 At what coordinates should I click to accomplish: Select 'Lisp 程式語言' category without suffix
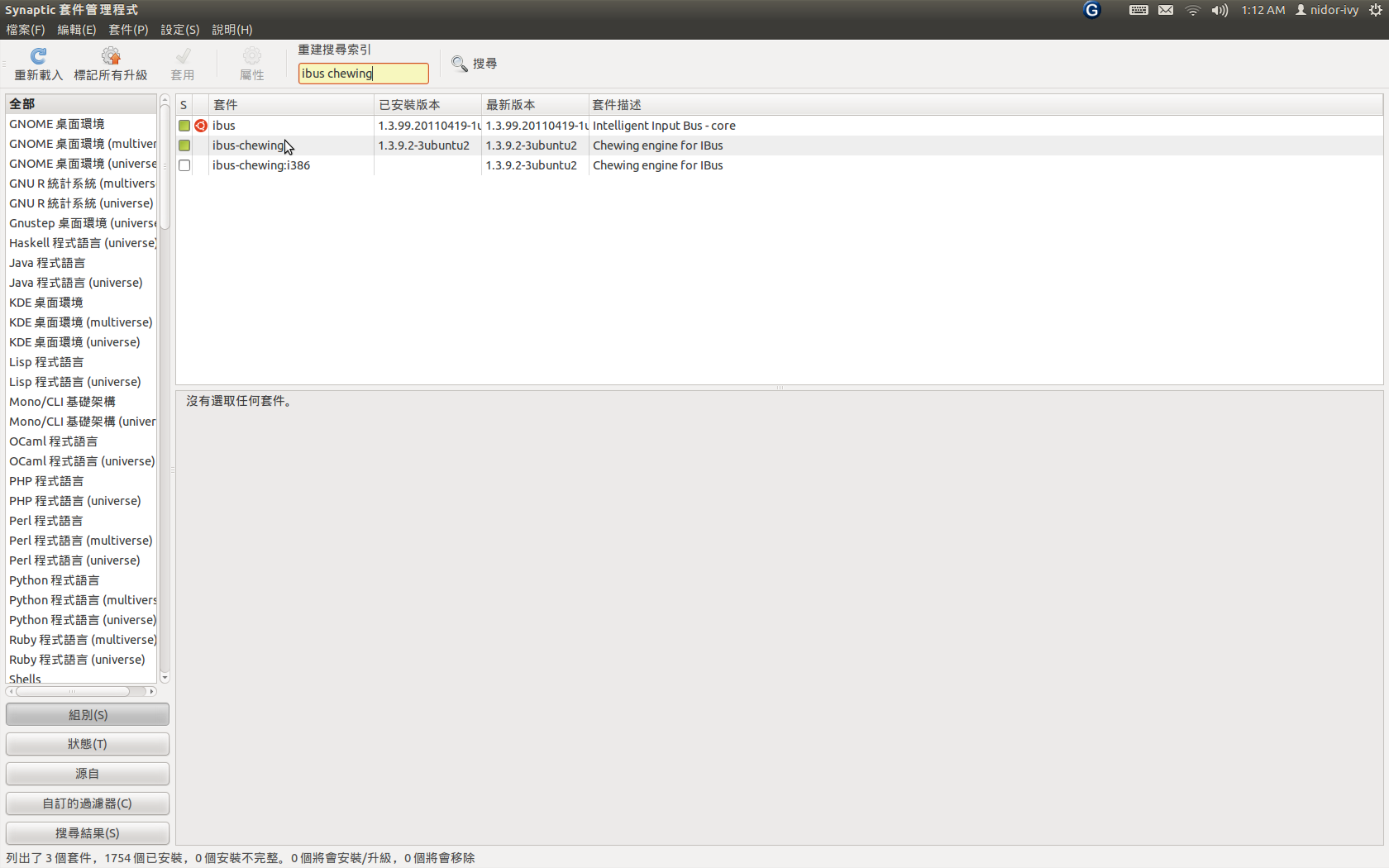[81, 362]
